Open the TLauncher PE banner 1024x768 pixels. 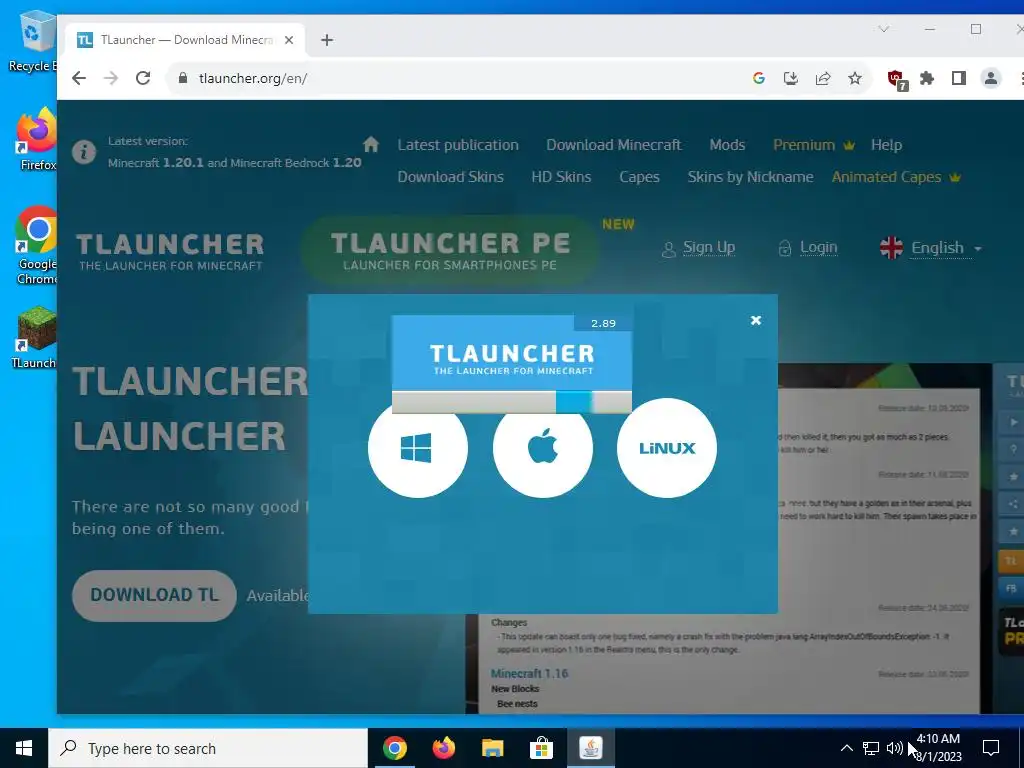pyautogui.click(x=450, y=251)
